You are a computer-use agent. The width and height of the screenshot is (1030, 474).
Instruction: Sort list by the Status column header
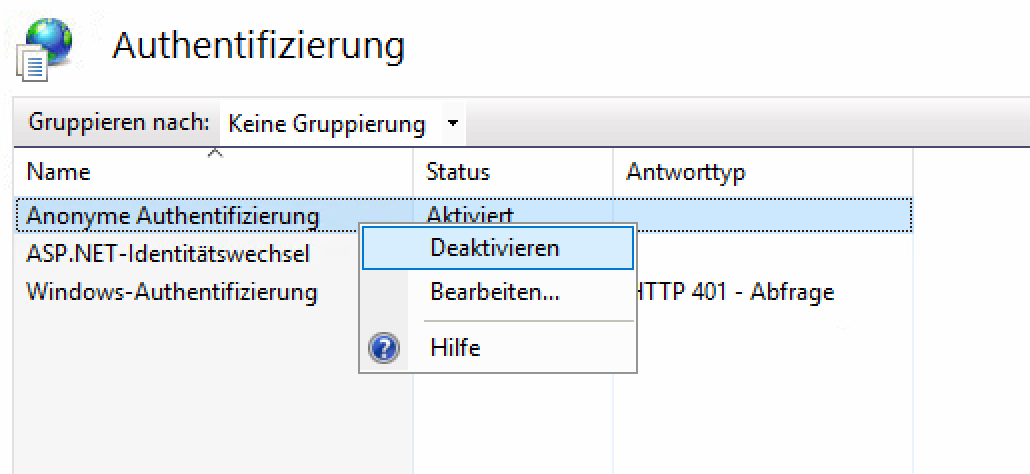(x=458, y=172)
